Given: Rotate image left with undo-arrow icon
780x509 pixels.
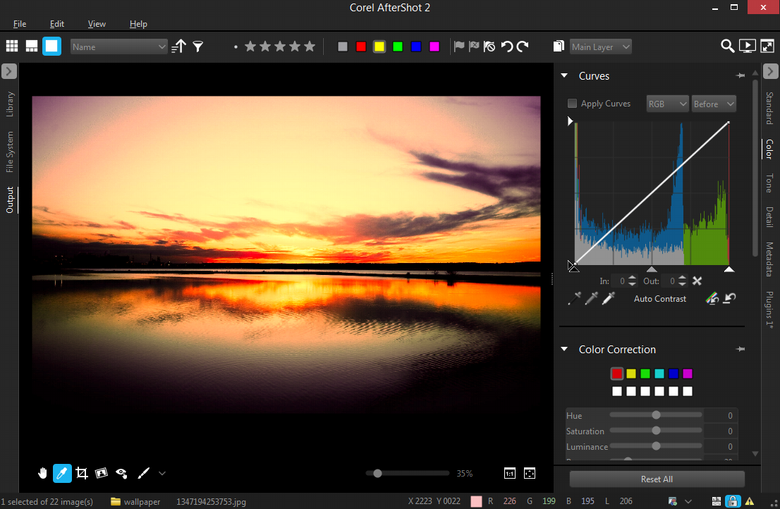Looking at the screenshot, I should (507, 46).
